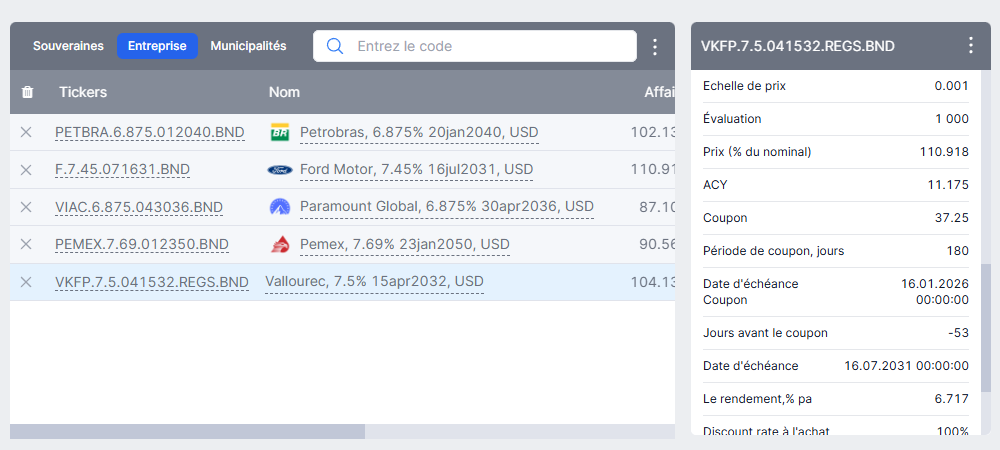This screenshot has height=450, width=1000.
Task: Remove the Vallourec bond row
Action: 26,282
